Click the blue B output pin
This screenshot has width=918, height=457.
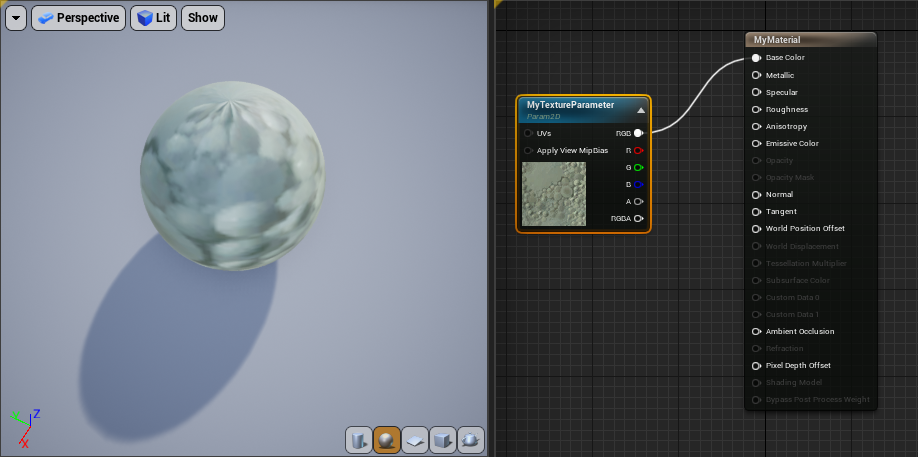tap(638, 184)
